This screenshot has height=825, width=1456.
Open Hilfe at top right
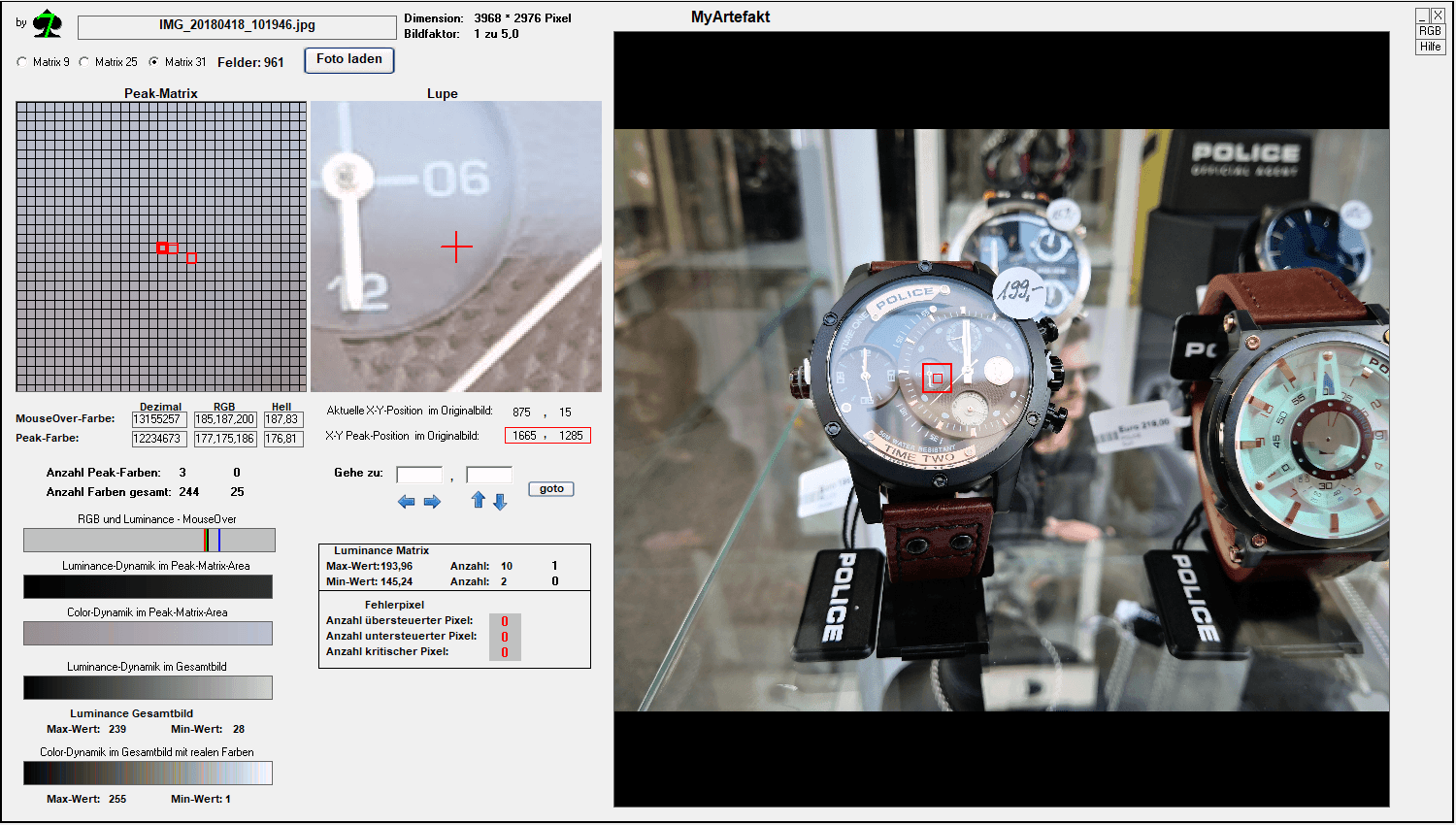tap(1430, 47)
